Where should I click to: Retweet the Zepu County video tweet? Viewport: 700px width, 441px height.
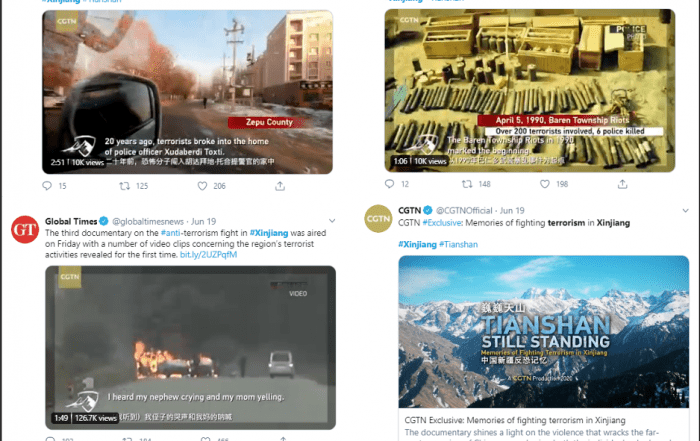point(125,186)
